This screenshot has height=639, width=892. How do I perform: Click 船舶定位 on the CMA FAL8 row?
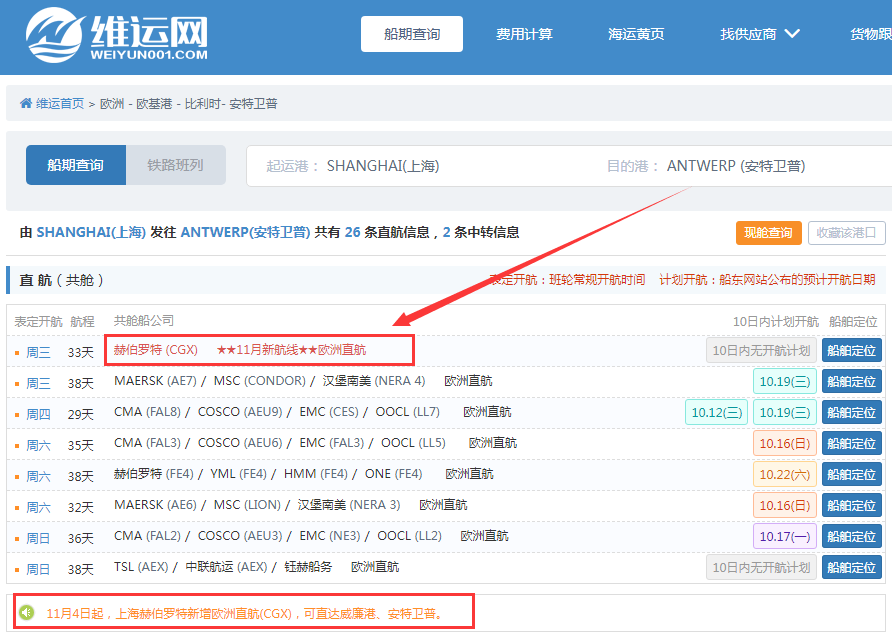tap(851, 412)
